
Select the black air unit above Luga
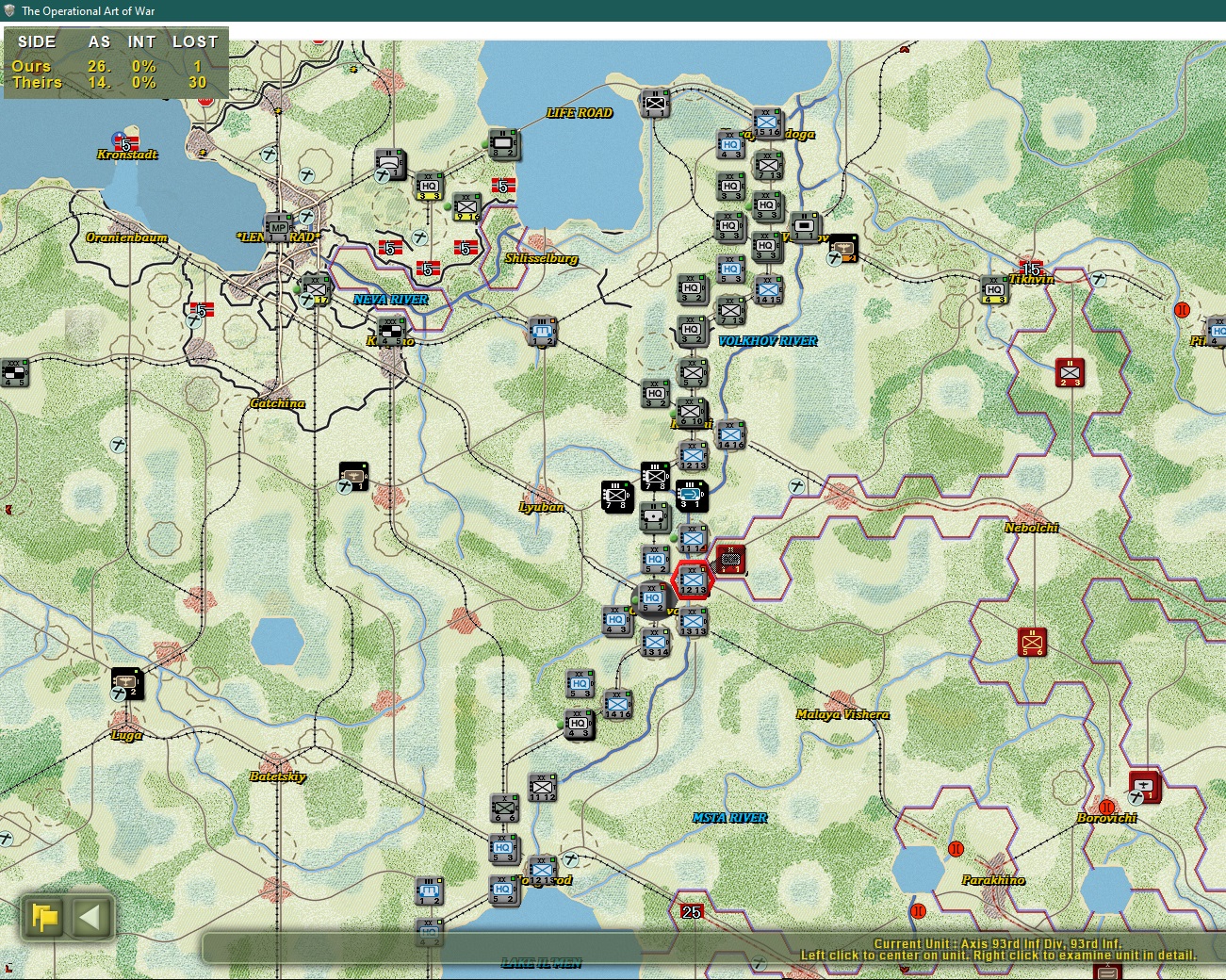point(126,682)
